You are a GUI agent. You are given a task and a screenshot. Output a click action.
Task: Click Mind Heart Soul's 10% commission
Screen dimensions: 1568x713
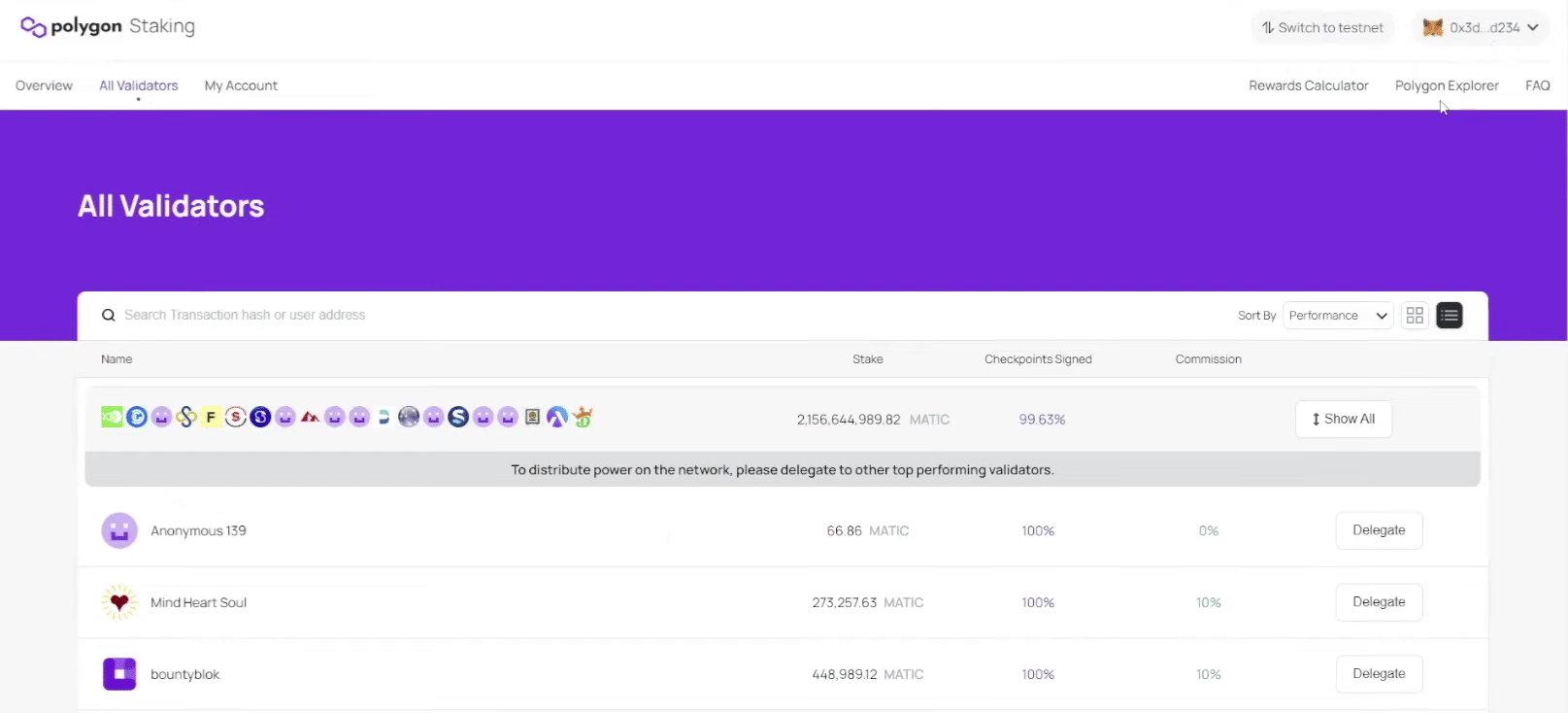click(1209, 602)
